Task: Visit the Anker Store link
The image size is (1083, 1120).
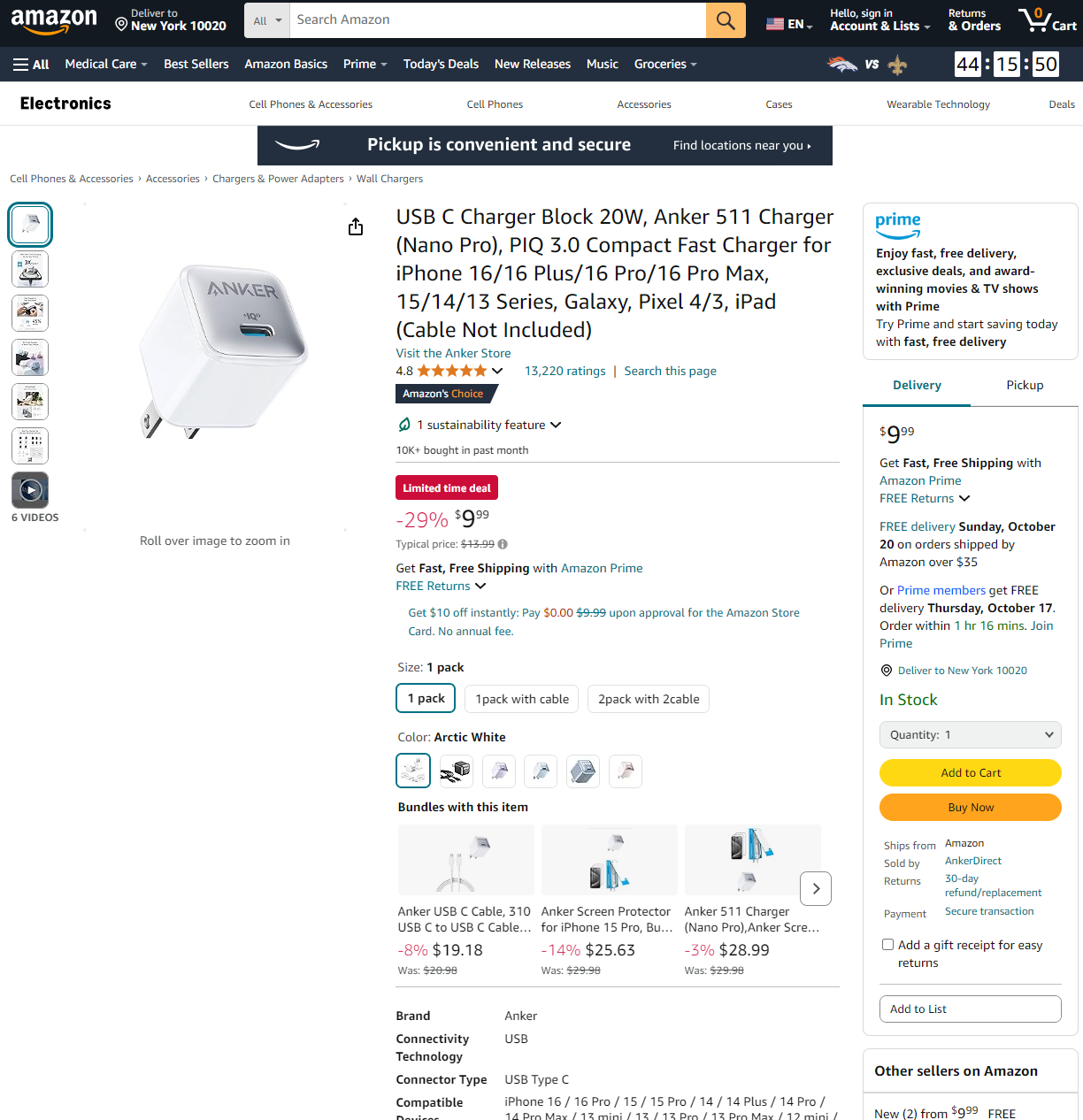Action: (x=453, y=353)
